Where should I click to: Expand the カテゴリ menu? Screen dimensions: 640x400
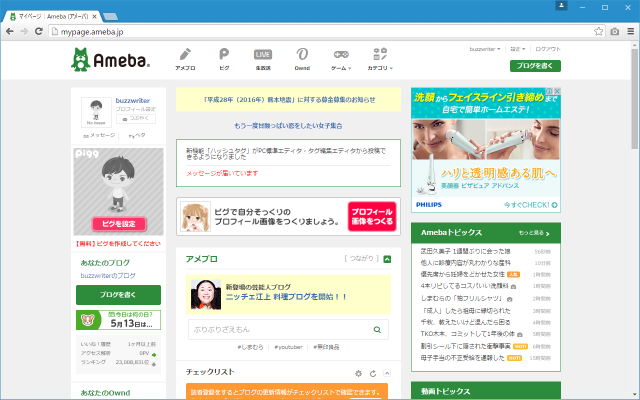pyautogui.click(x=380, y=59)
